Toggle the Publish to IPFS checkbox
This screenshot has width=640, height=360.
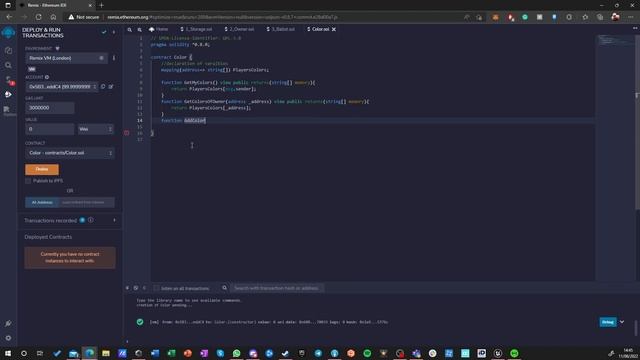point(28,181)
